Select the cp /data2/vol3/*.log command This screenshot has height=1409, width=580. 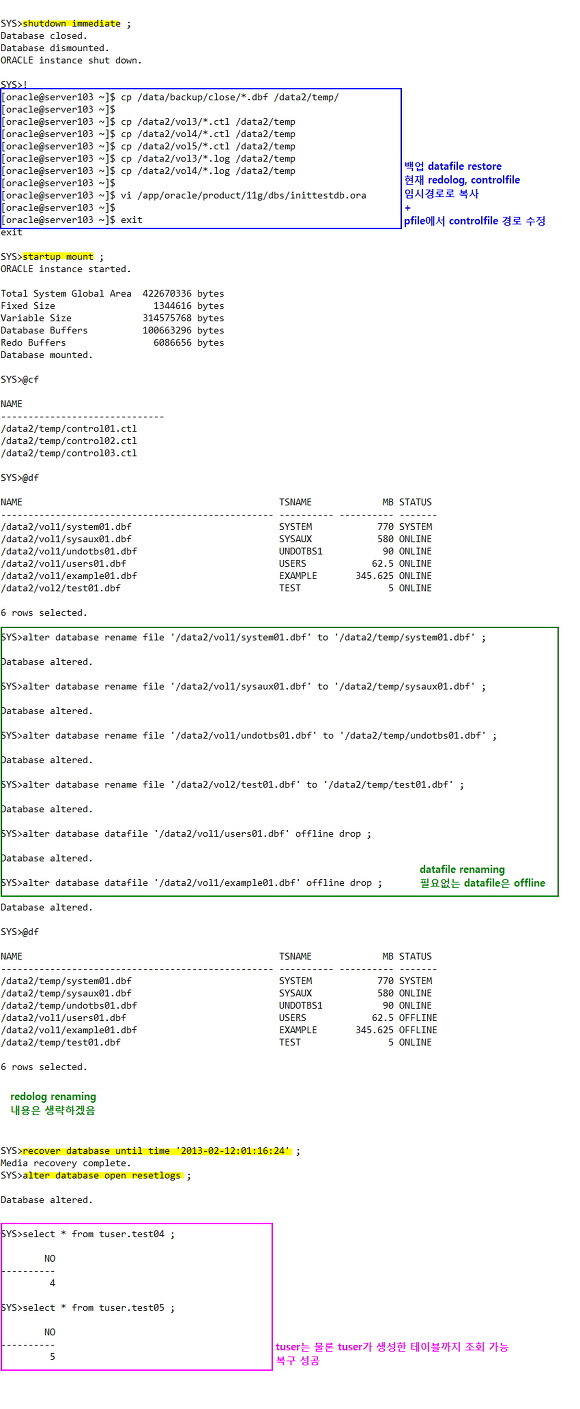[149, 158]
